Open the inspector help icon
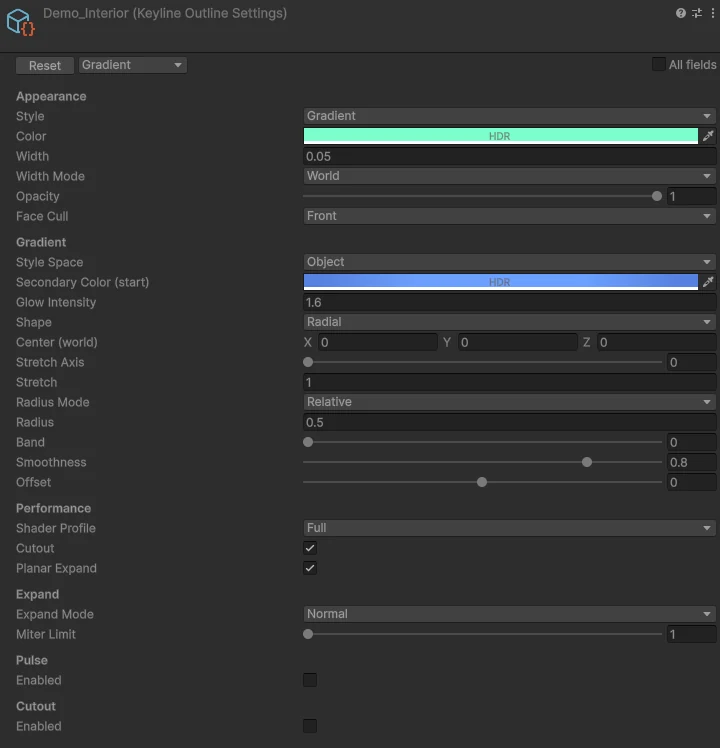 [681, 13]
